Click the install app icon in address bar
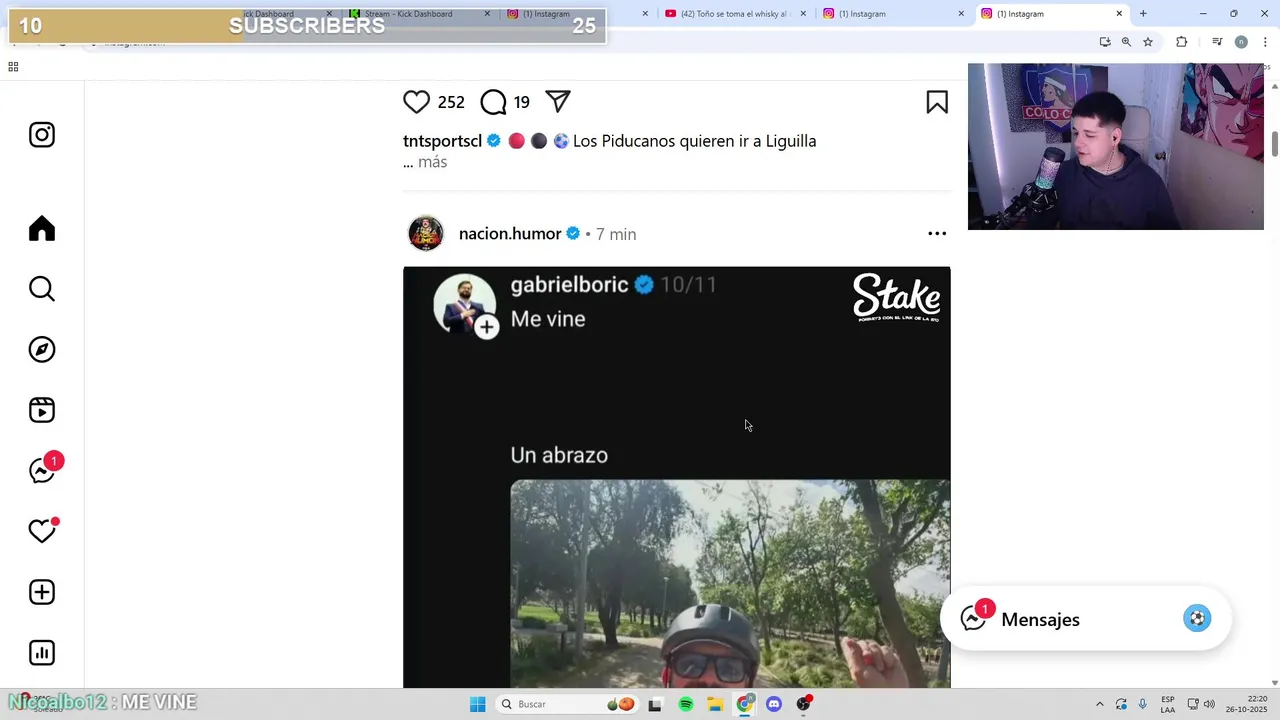The width and height of the screenshot is (1280, 720). (x=1105, y=42)
